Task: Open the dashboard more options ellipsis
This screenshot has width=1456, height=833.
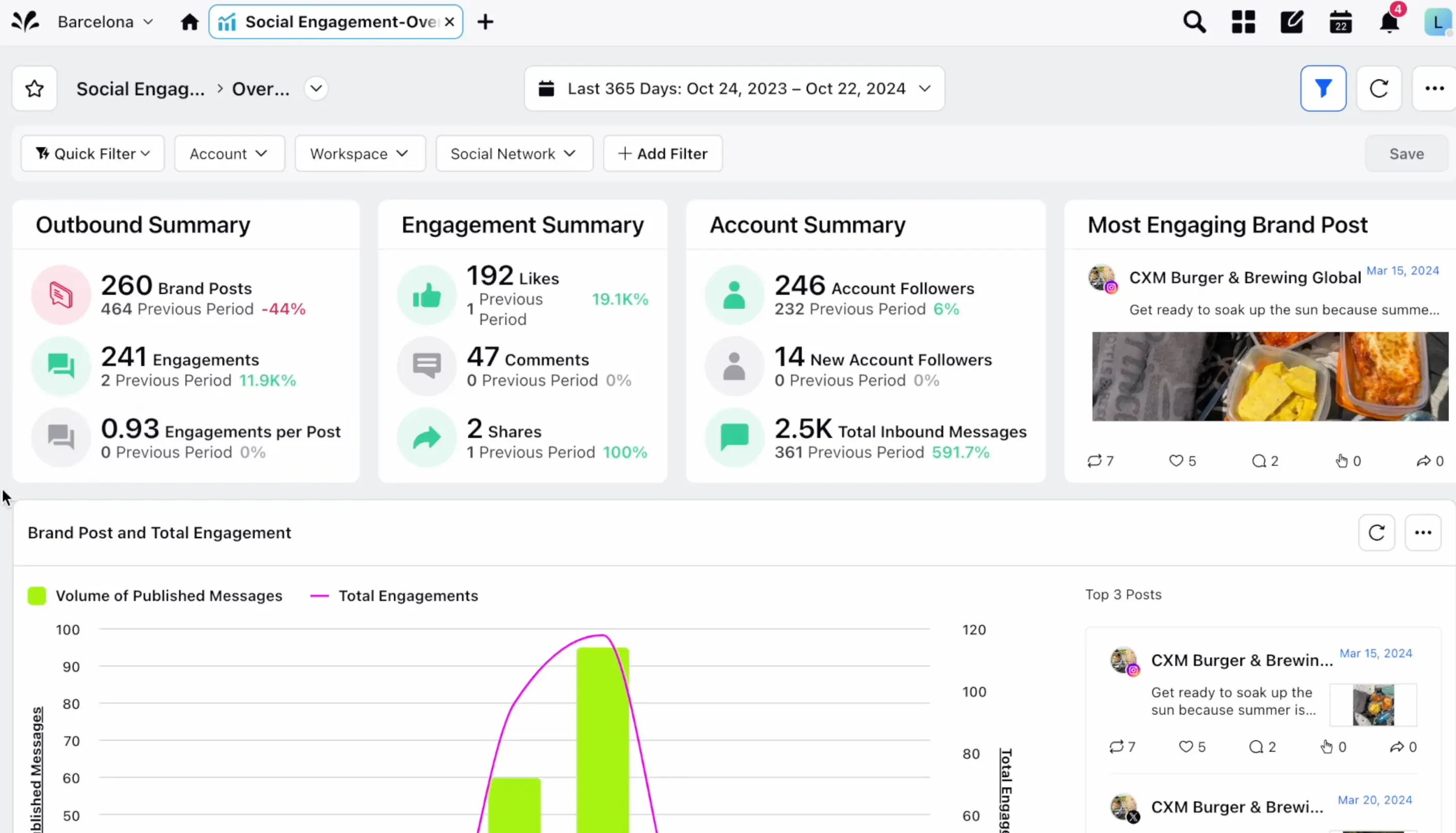Action: pos(1434,88)
